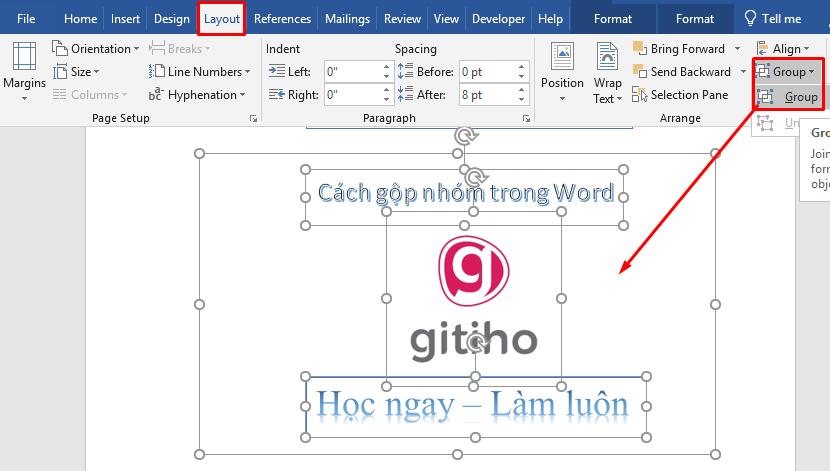Image resolution: width=830 pixels, height=471 pixels.
Task: Decrease Spacing After with down arrow
Action: tap(521, 99)
